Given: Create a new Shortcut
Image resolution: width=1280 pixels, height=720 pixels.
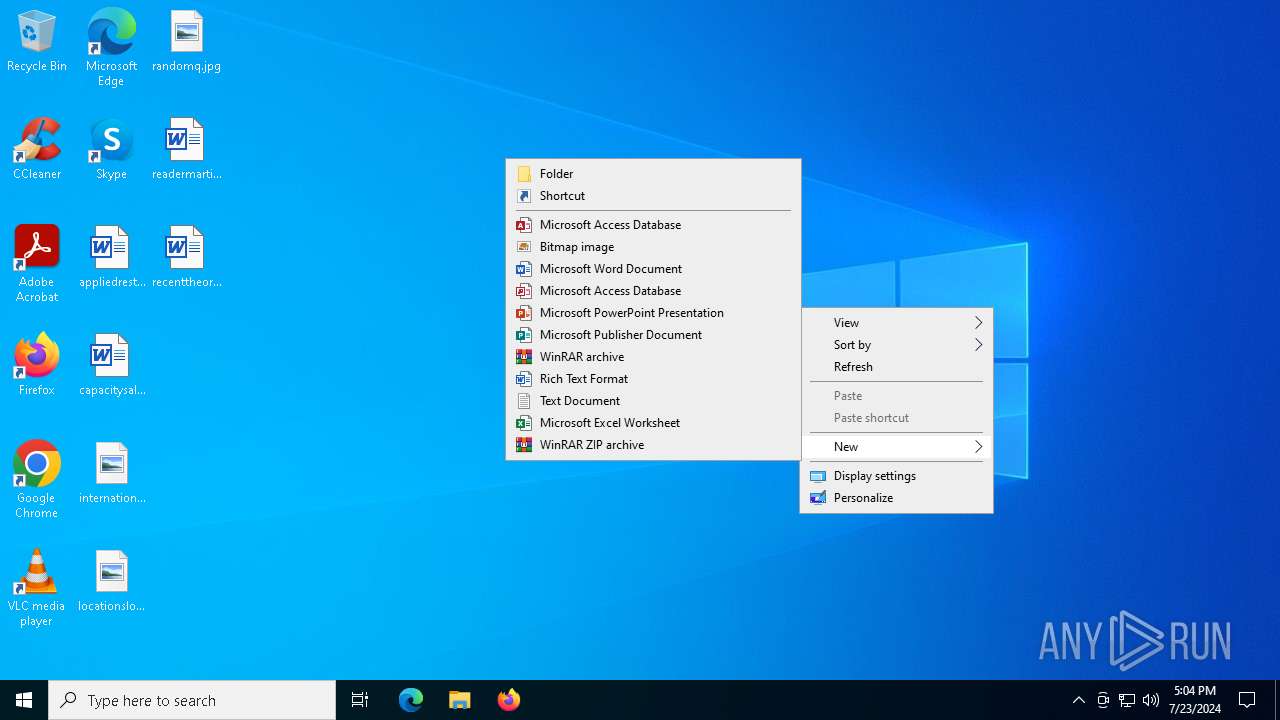Looking at the screenshot, I should 653,196.
